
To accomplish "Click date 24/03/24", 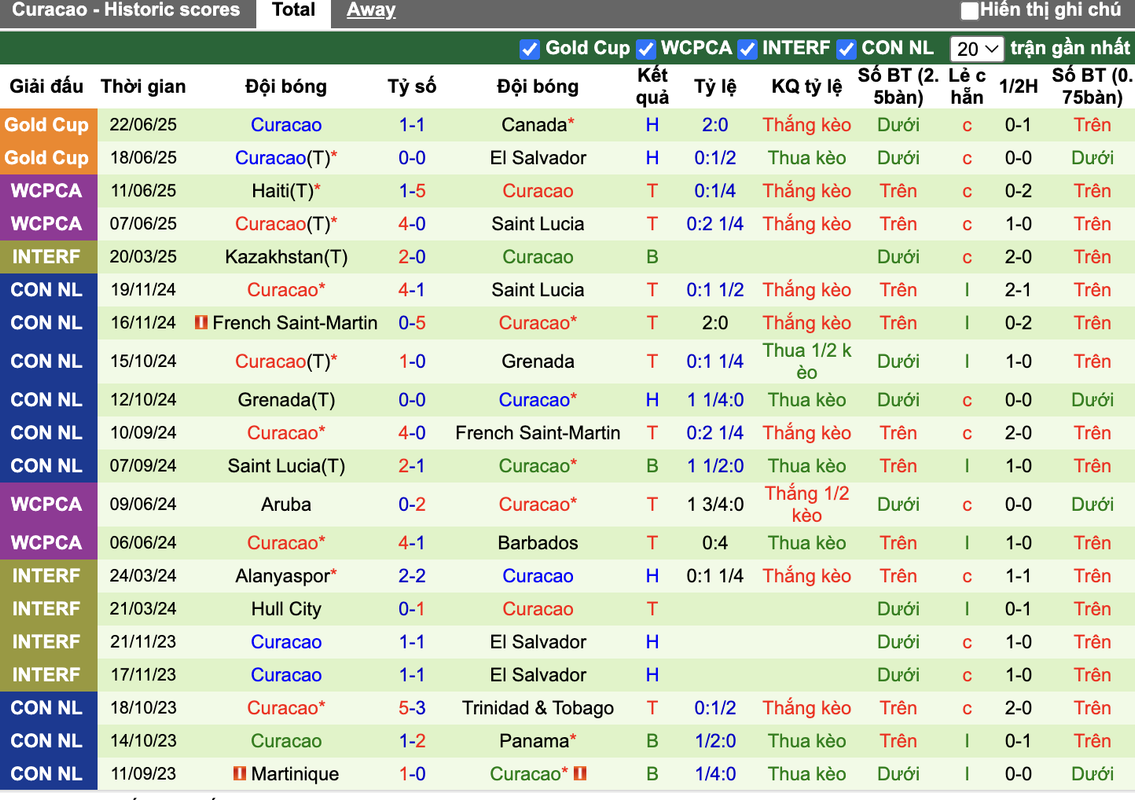I will tap(143, 576).
